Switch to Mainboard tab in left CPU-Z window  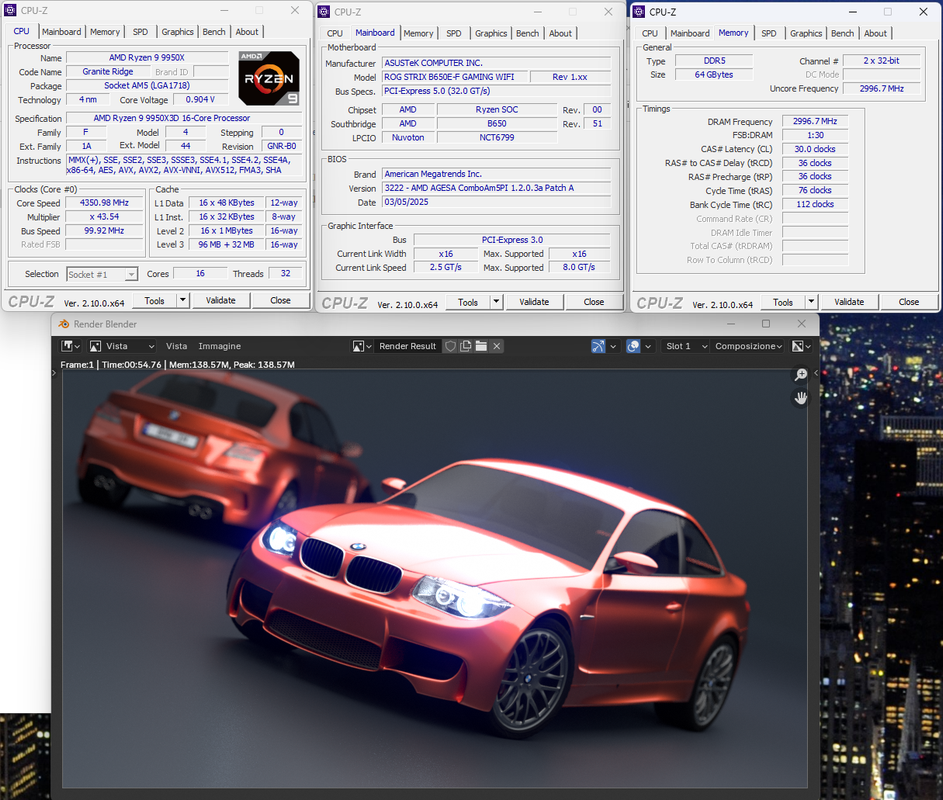point(61,32)
